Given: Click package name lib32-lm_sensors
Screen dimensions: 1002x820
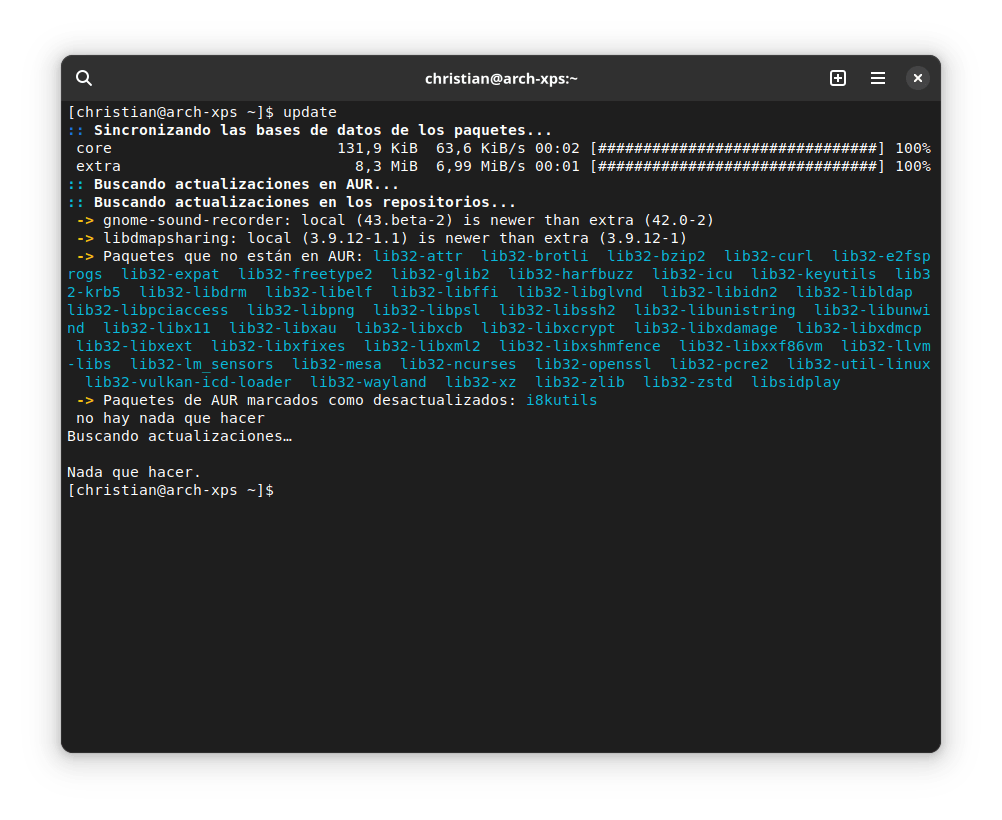Looking at the screenshot, I should 202,364.
